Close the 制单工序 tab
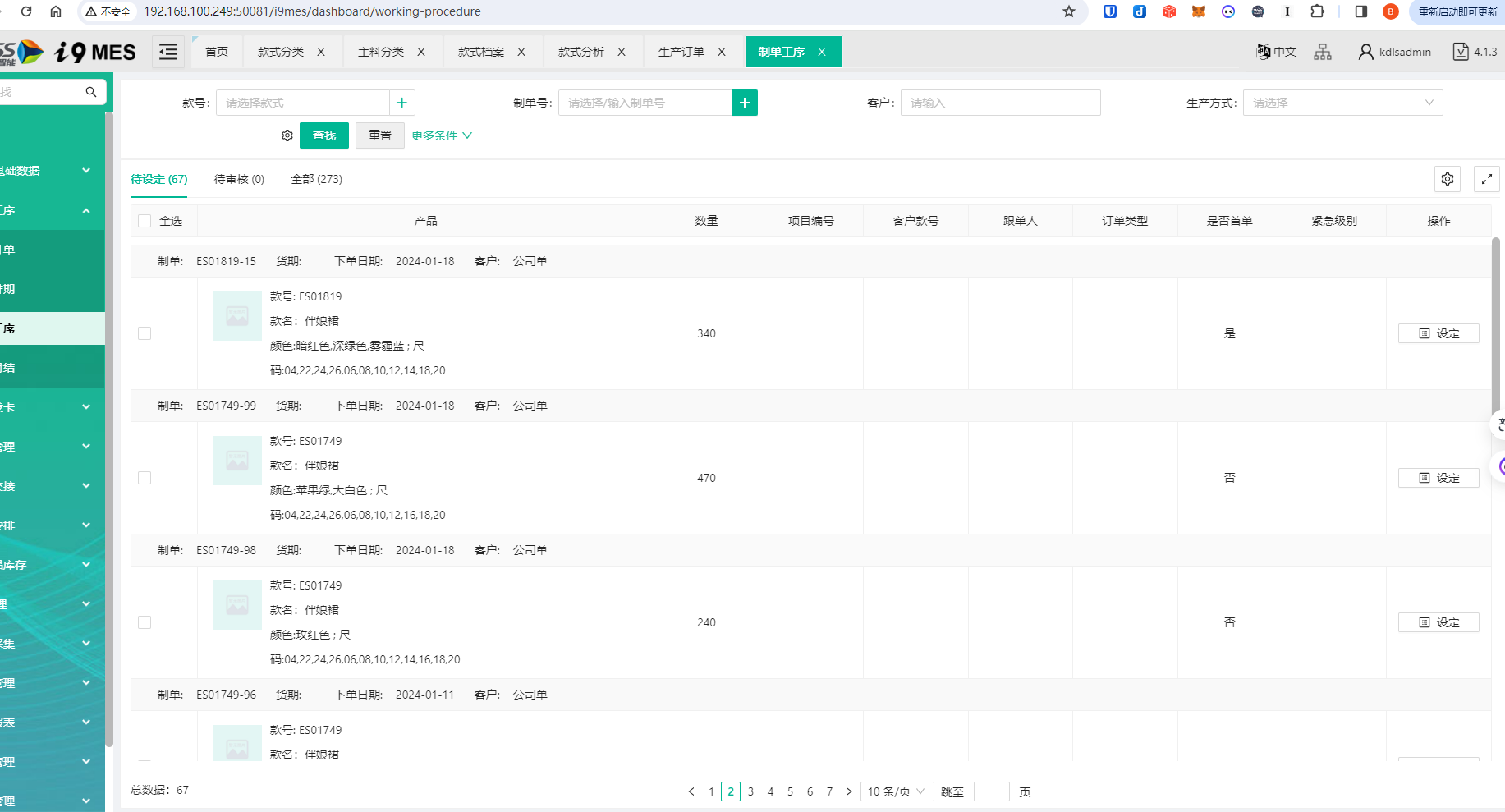Viewport: 1505px width, 812px height. [822, 52]
